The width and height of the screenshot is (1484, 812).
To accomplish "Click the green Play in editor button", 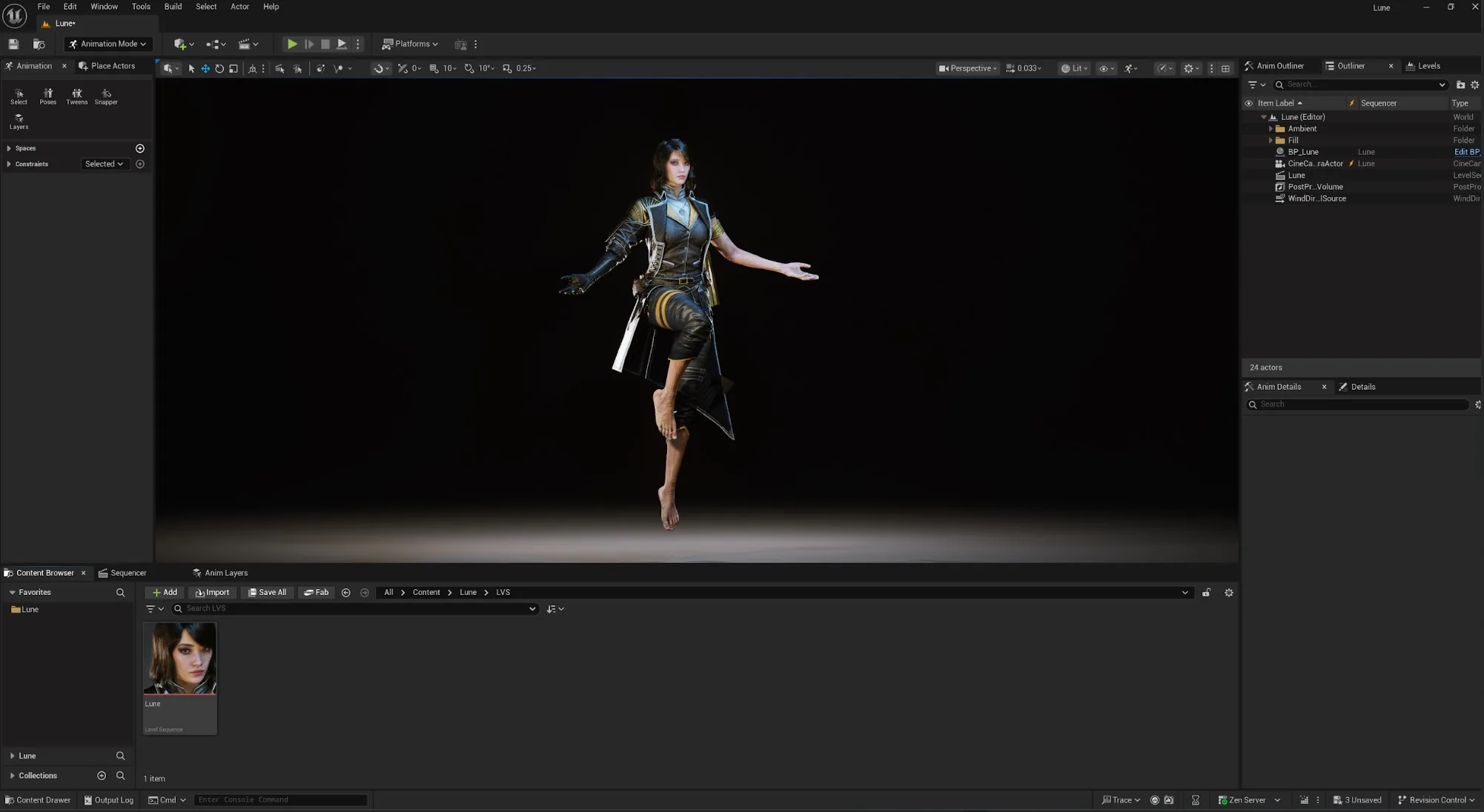I will 292,44.
